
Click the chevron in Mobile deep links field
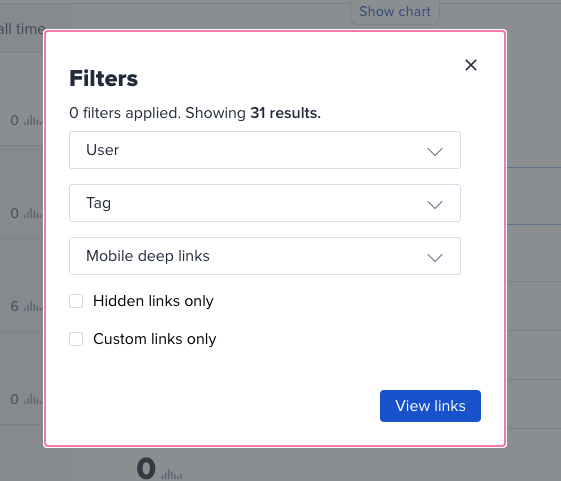(x=435, y=257)
